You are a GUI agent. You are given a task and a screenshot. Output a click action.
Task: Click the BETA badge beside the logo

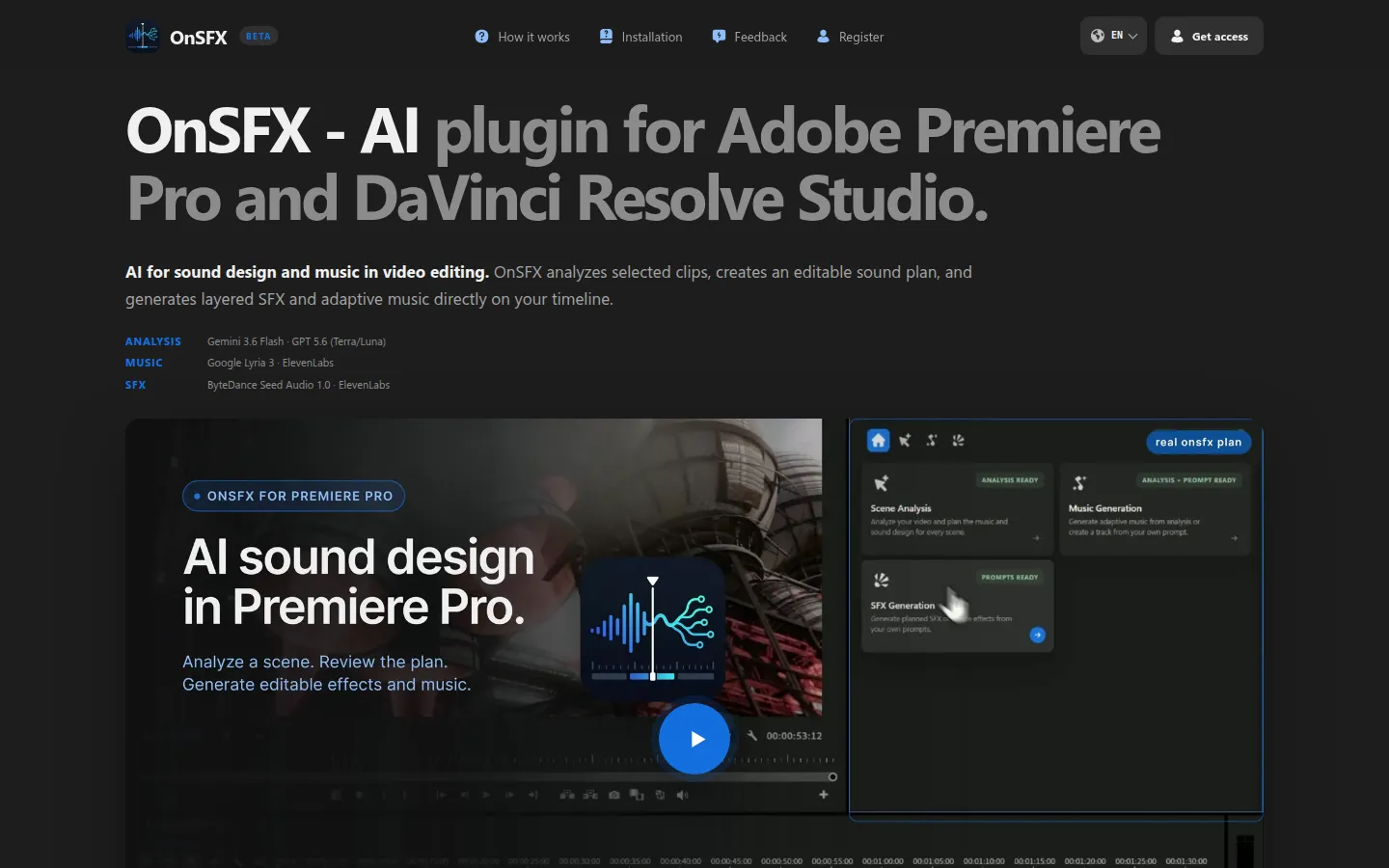[x=259, y=36]
